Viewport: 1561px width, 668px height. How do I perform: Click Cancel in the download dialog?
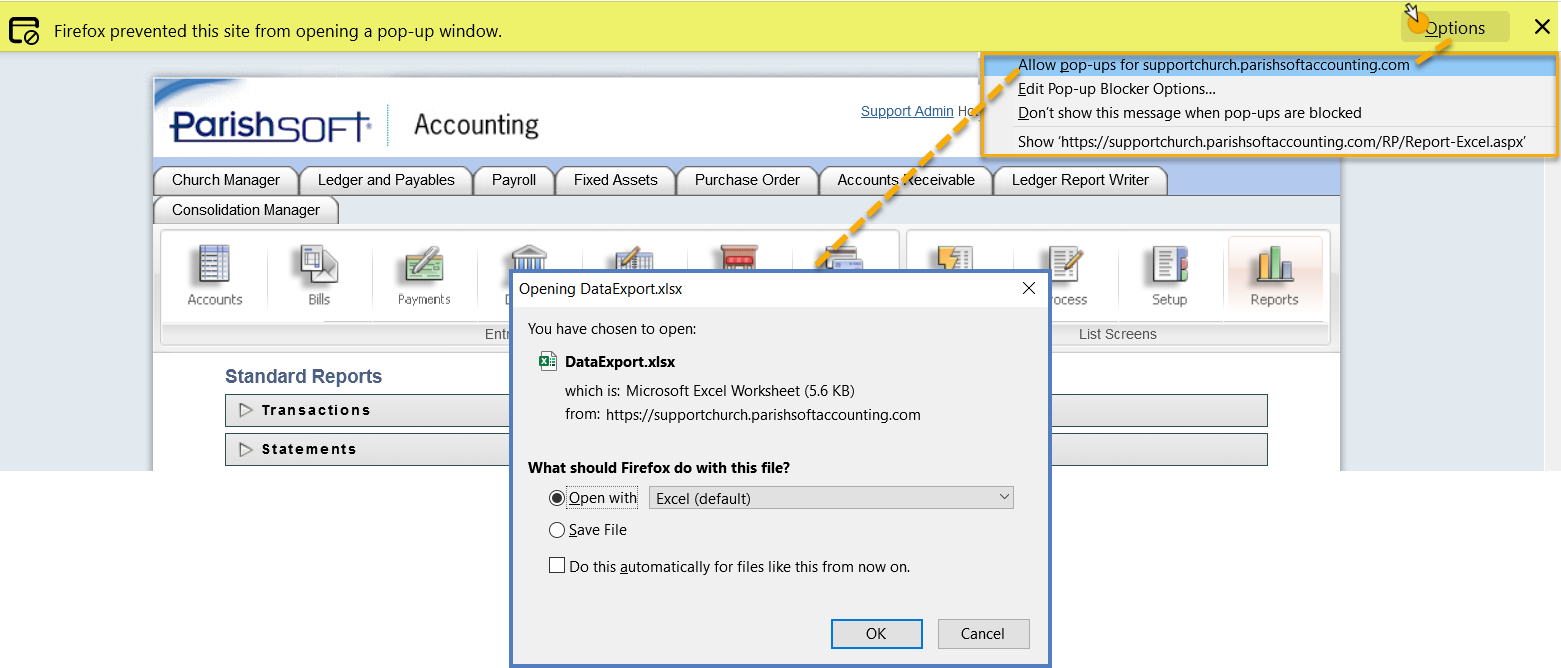pos(983,633)
